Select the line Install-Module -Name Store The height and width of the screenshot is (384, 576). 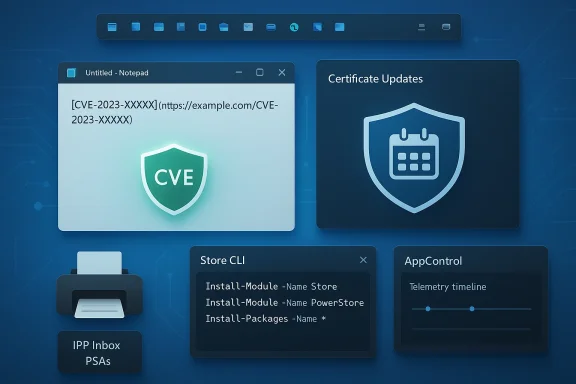pyautogui.click(x=271, y=286)
